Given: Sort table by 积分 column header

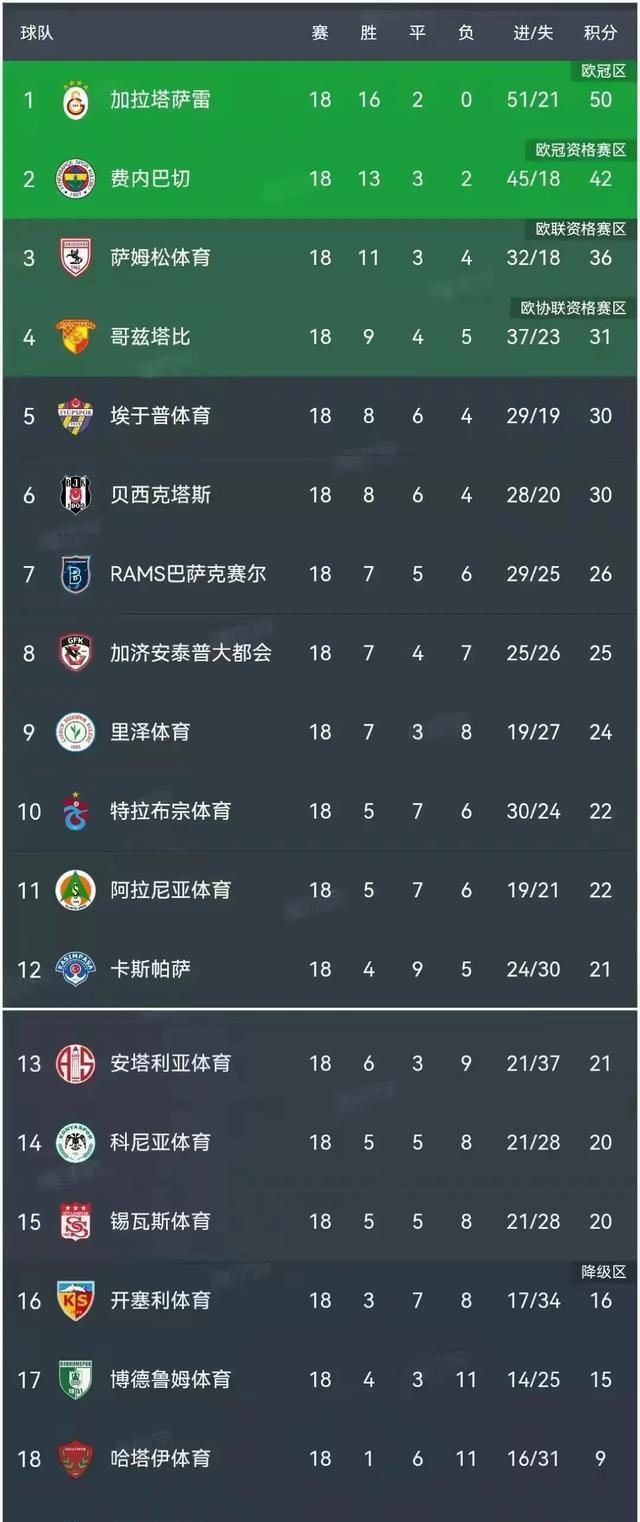Looking at the screenshot, I should (600, 33).
